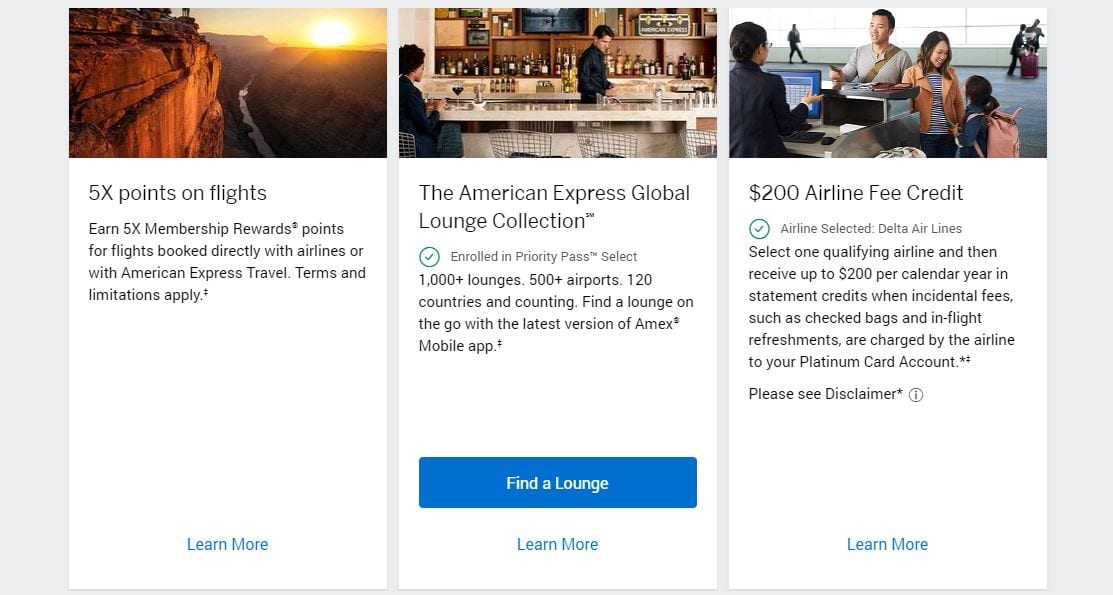This screenshot has height=595, width=1113.
Task: Select the airport lounge bar image
Action: [558, 82]
